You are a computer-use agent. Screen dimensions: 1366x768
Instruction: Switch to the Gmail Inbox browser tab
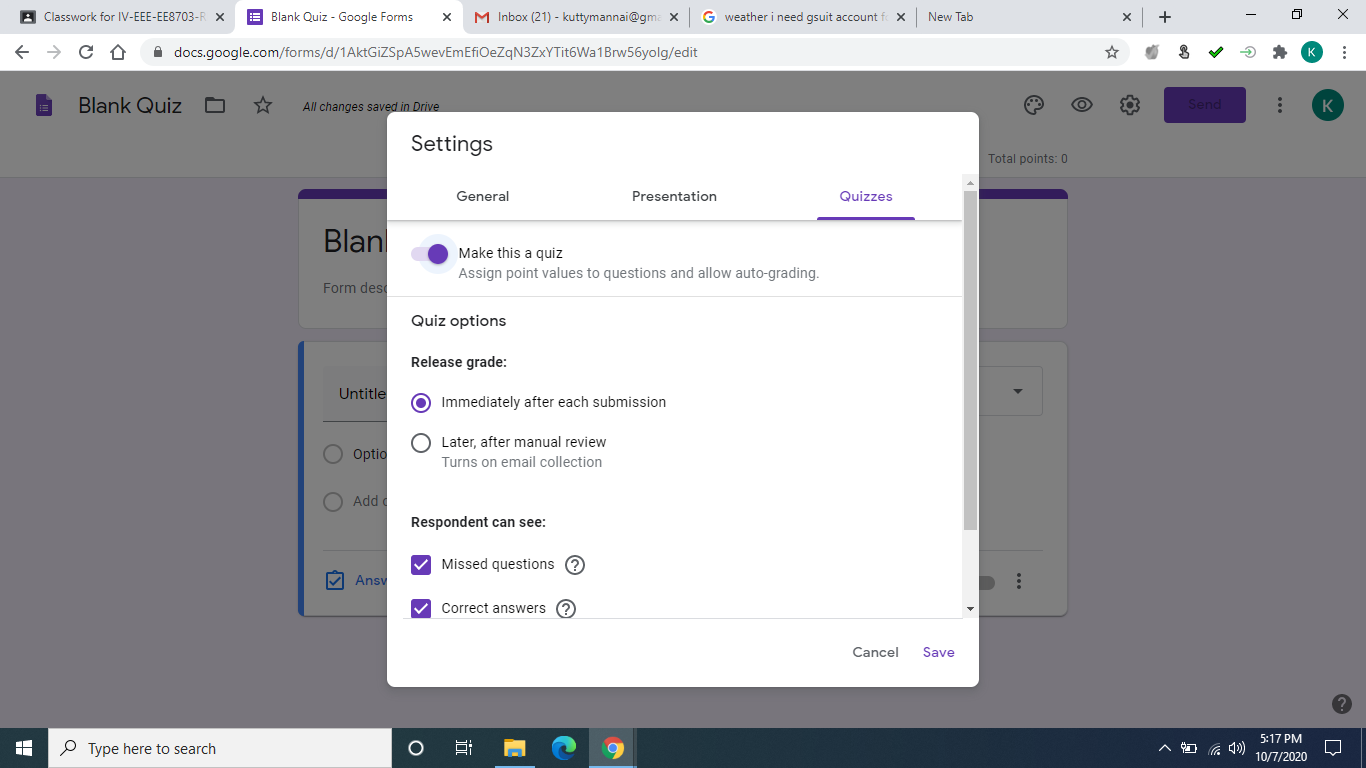point(578,17)
